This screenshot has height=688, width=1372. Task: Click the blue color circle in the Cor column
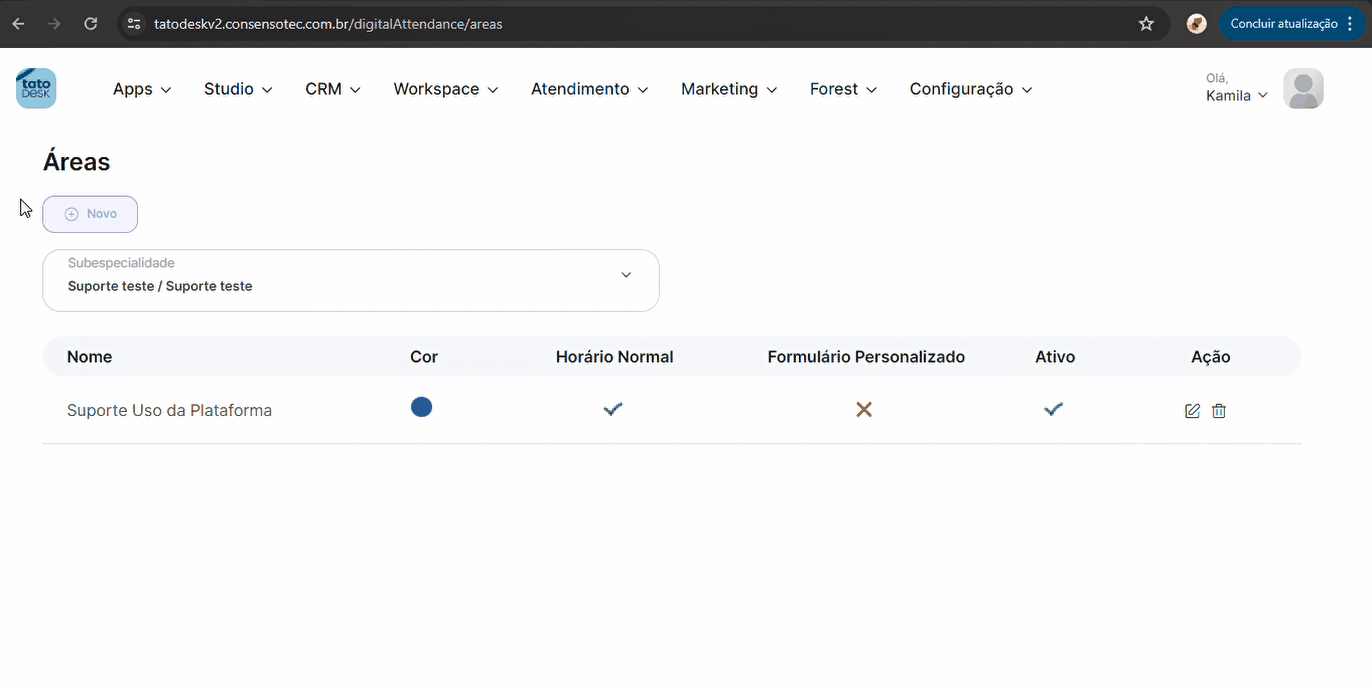click(x=422, y=407)
